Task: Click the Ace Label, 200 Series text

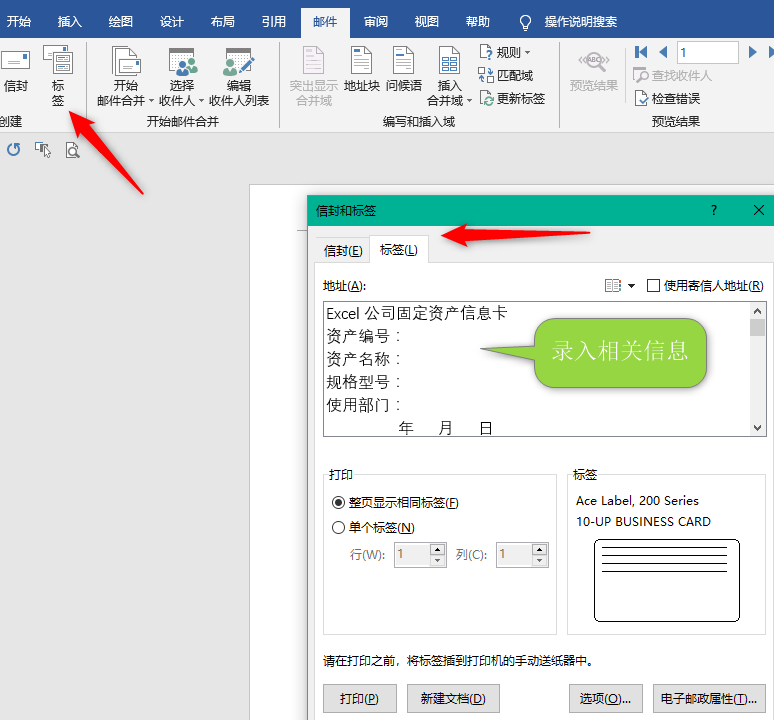Action: click(637, 501)
